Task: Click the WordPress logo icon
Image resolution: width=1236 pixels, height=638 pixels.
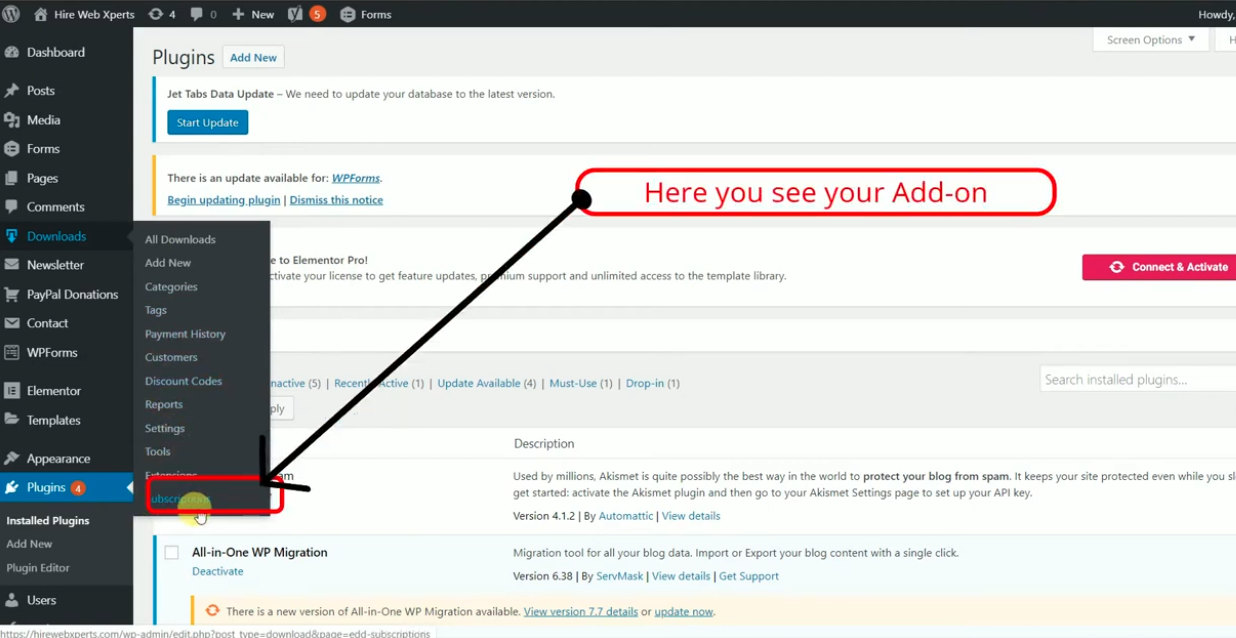Action: click(x=11, y=14)
